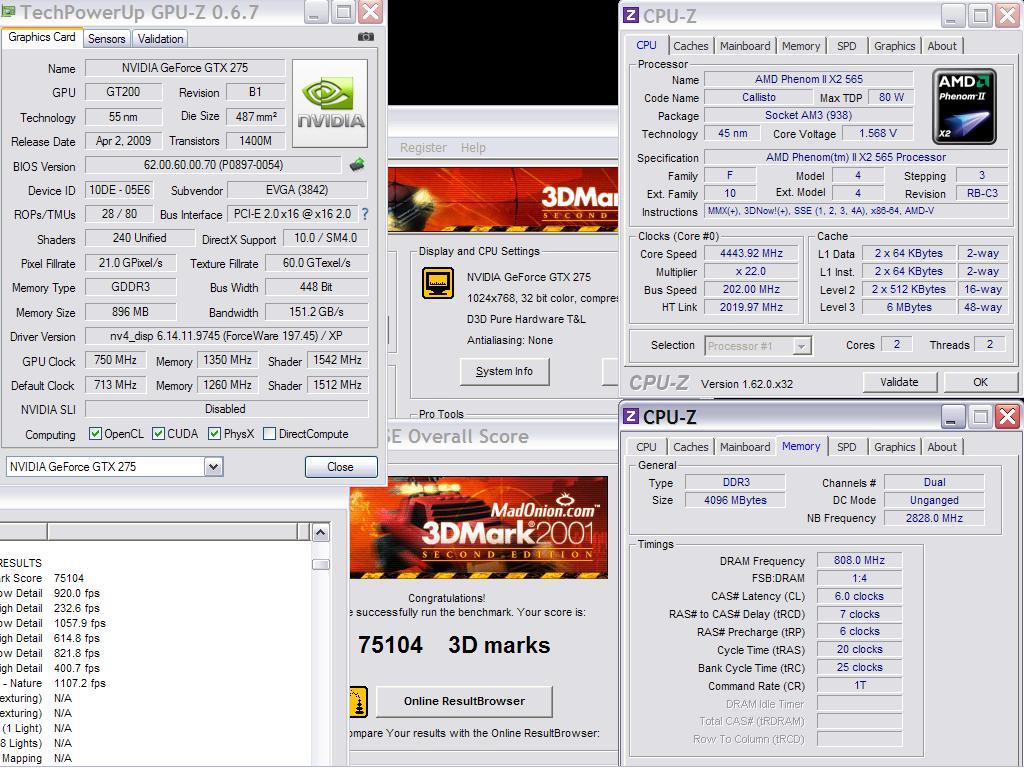The width and height of the screenshot is (1024, 768).
Task: Switch to the Validation tab in GPU-Z
Action: 161,39
